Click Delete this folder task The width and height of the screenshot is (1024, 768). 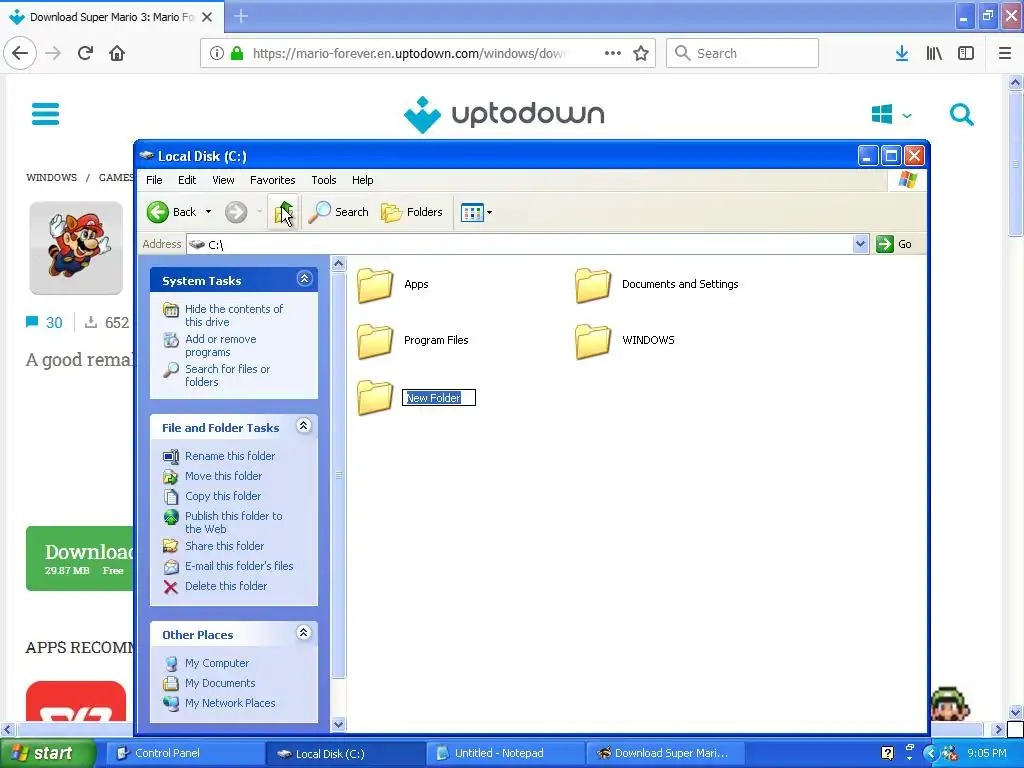coord(226,586)
